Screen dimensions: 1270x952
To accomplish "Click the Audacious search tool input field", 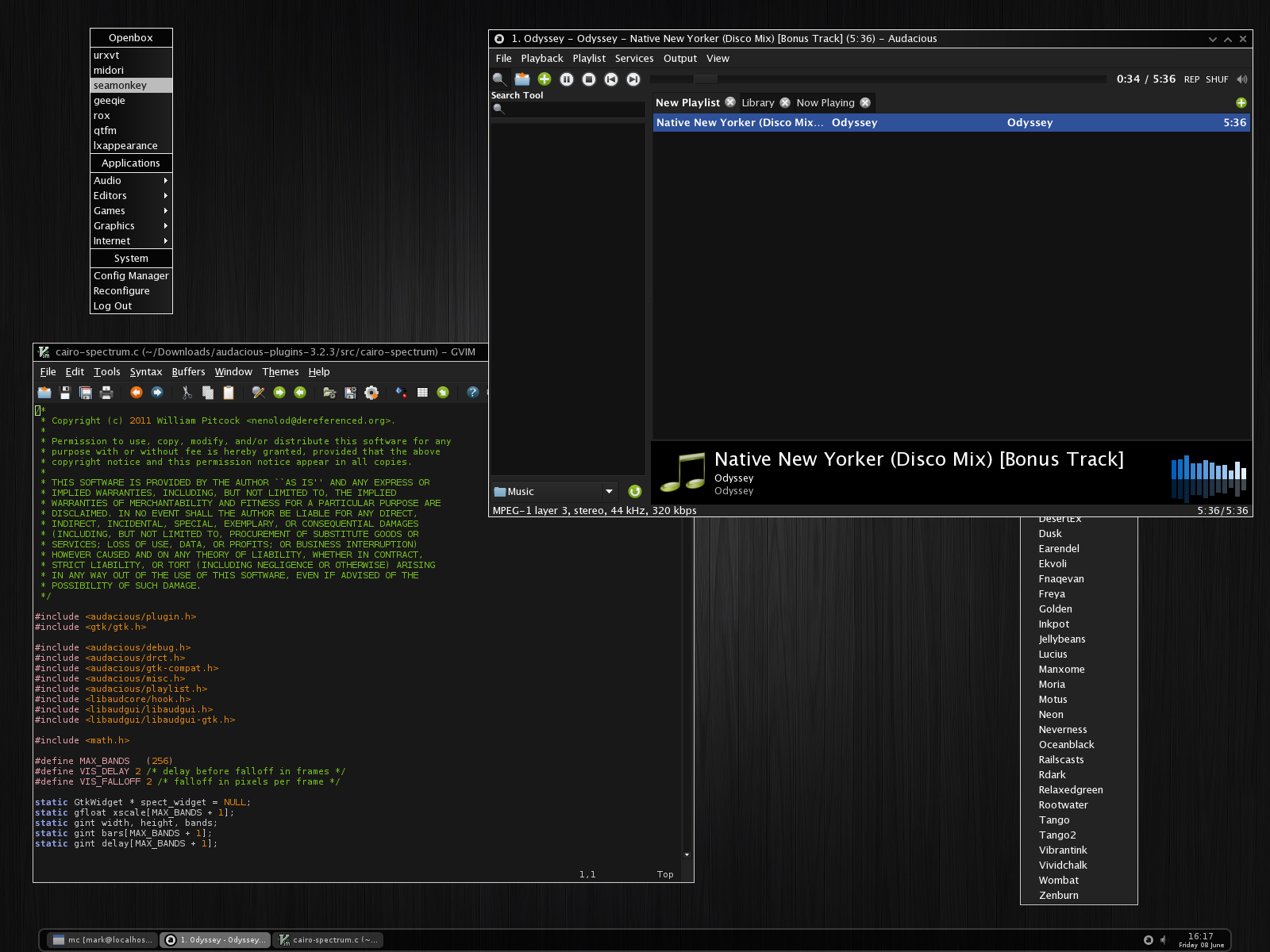I will (x=568, y=109).
